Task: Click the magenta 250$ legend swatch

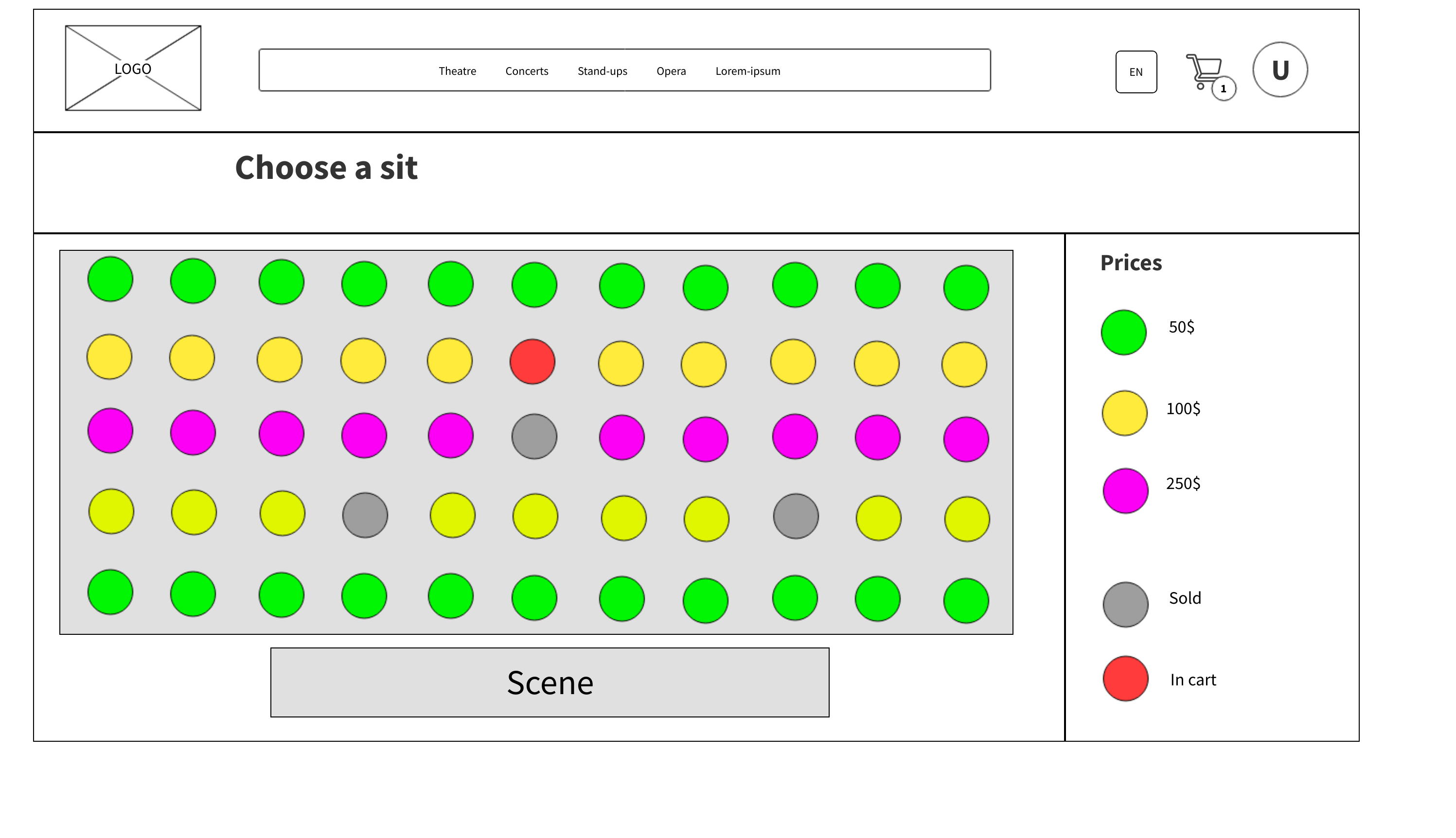Action: click(x=1125, y=490)
